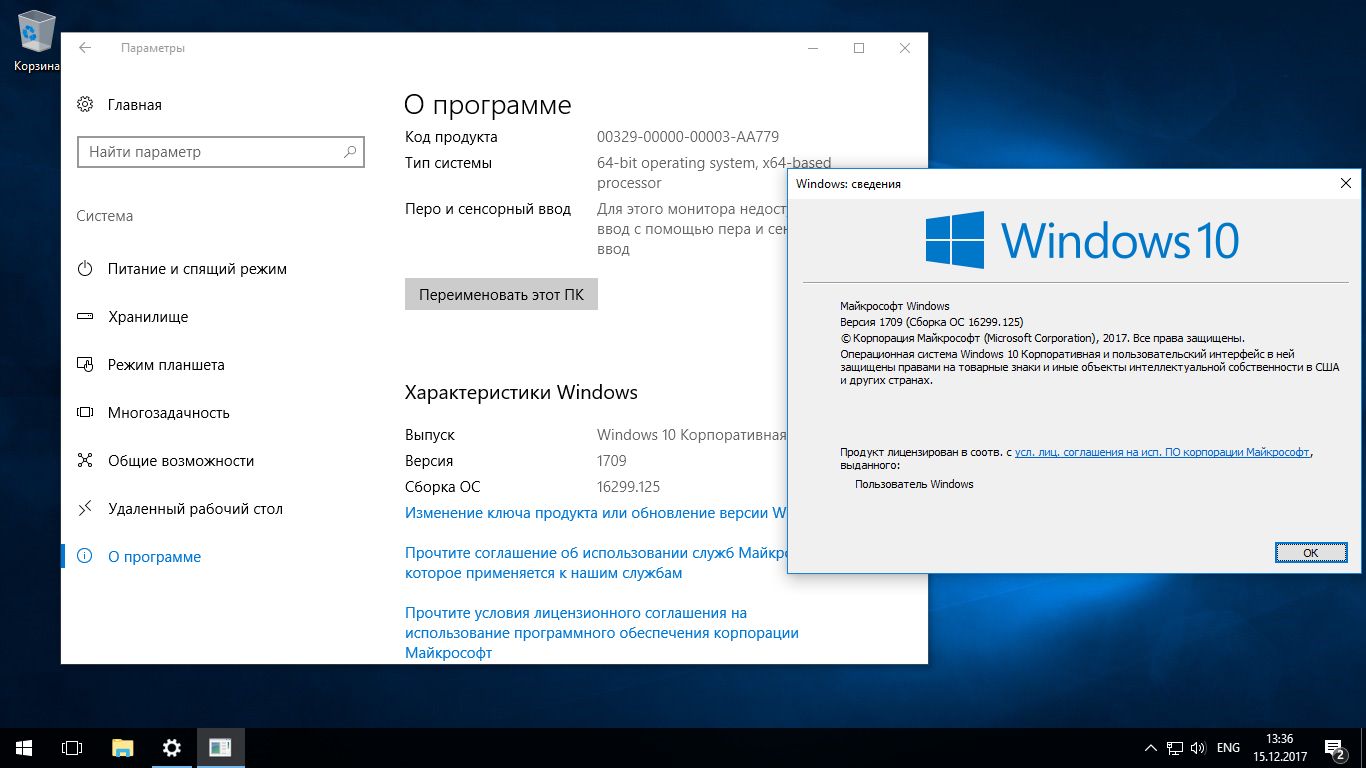Go back using the Settings back arrow
1366x768 pixels.
[85, 48]
